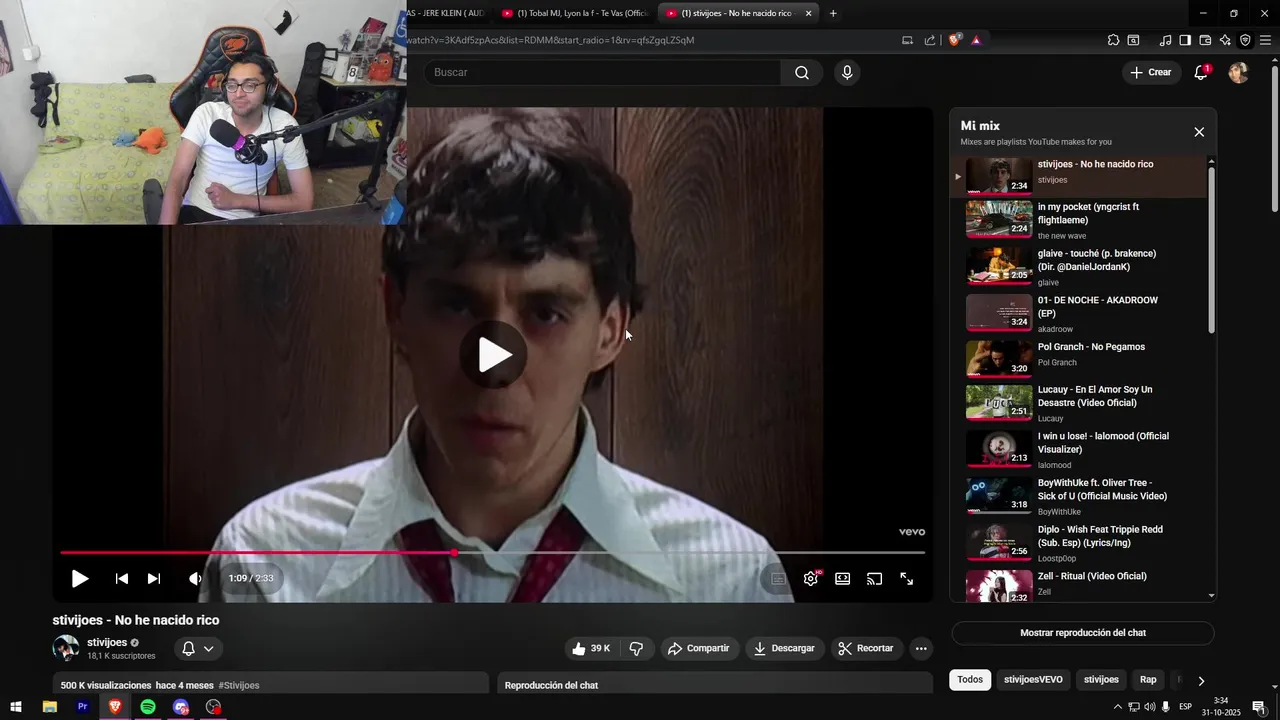Select the stivijoesVEVO filter chip
This screenshot has width=1280, height=720.
coord(1033,680)
